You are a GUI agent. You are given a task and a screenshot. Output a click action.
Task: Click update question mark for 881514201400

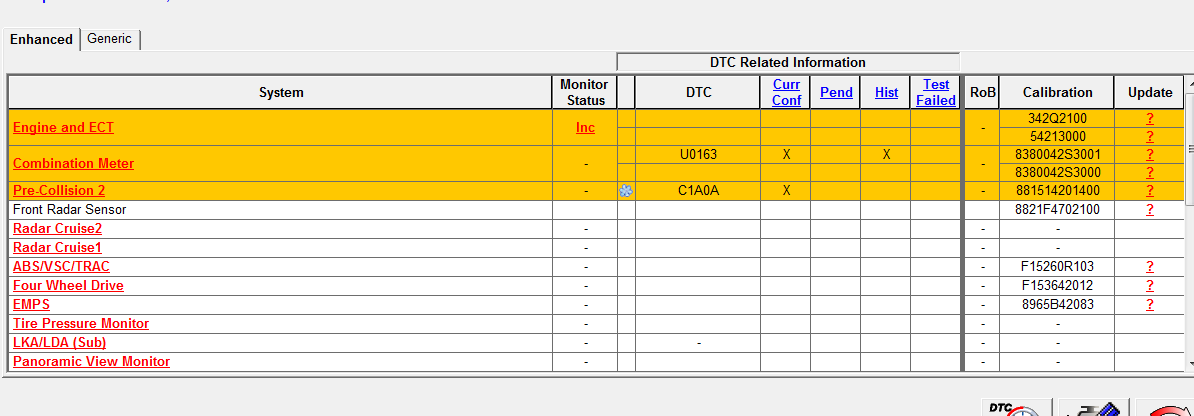1150,191
